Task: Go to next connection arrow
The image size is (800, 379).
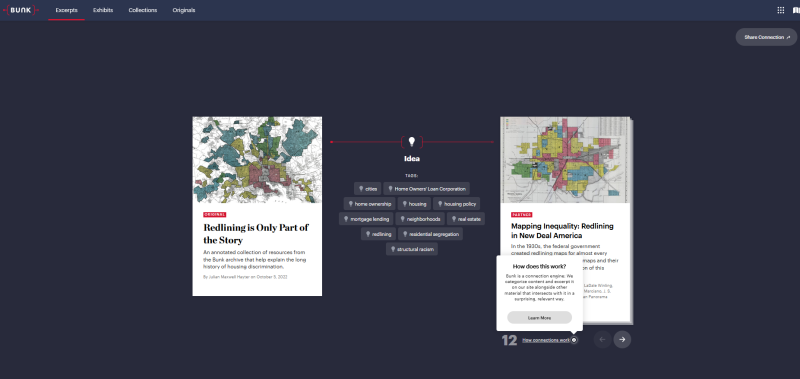Action: point(622,339)
